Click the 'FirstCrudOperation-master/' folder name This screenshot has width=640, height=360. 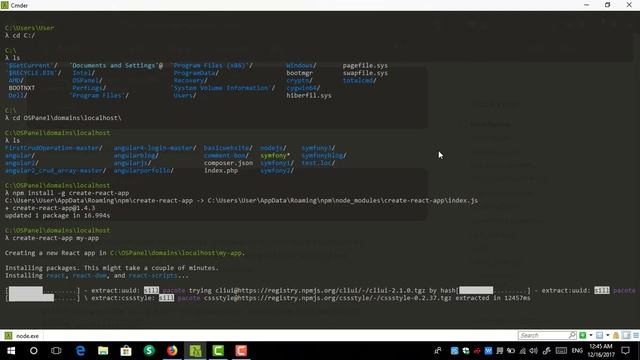pyautogui.click(x=53, y=148)
